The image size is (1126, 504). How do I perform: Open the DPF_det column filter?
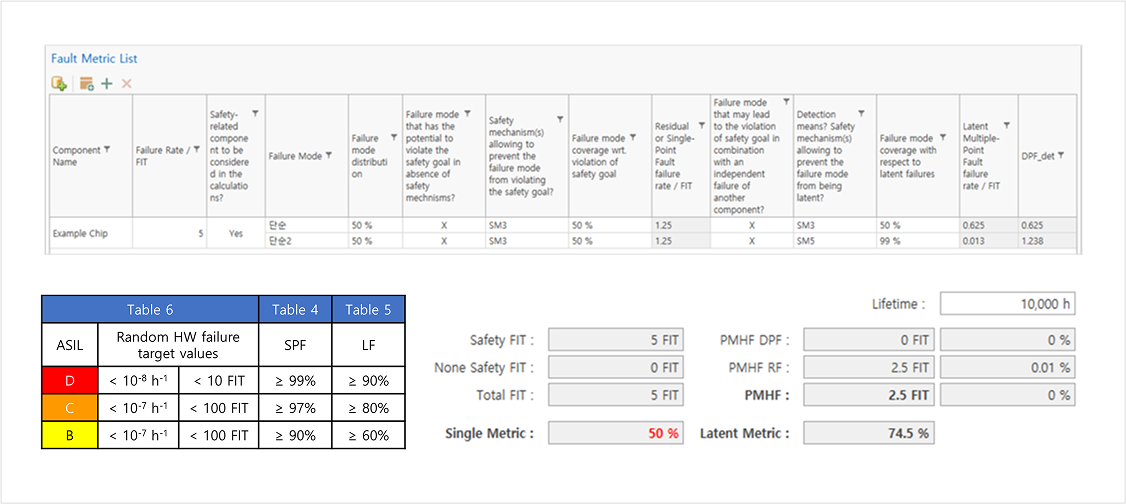click(x=1060, y=155)
